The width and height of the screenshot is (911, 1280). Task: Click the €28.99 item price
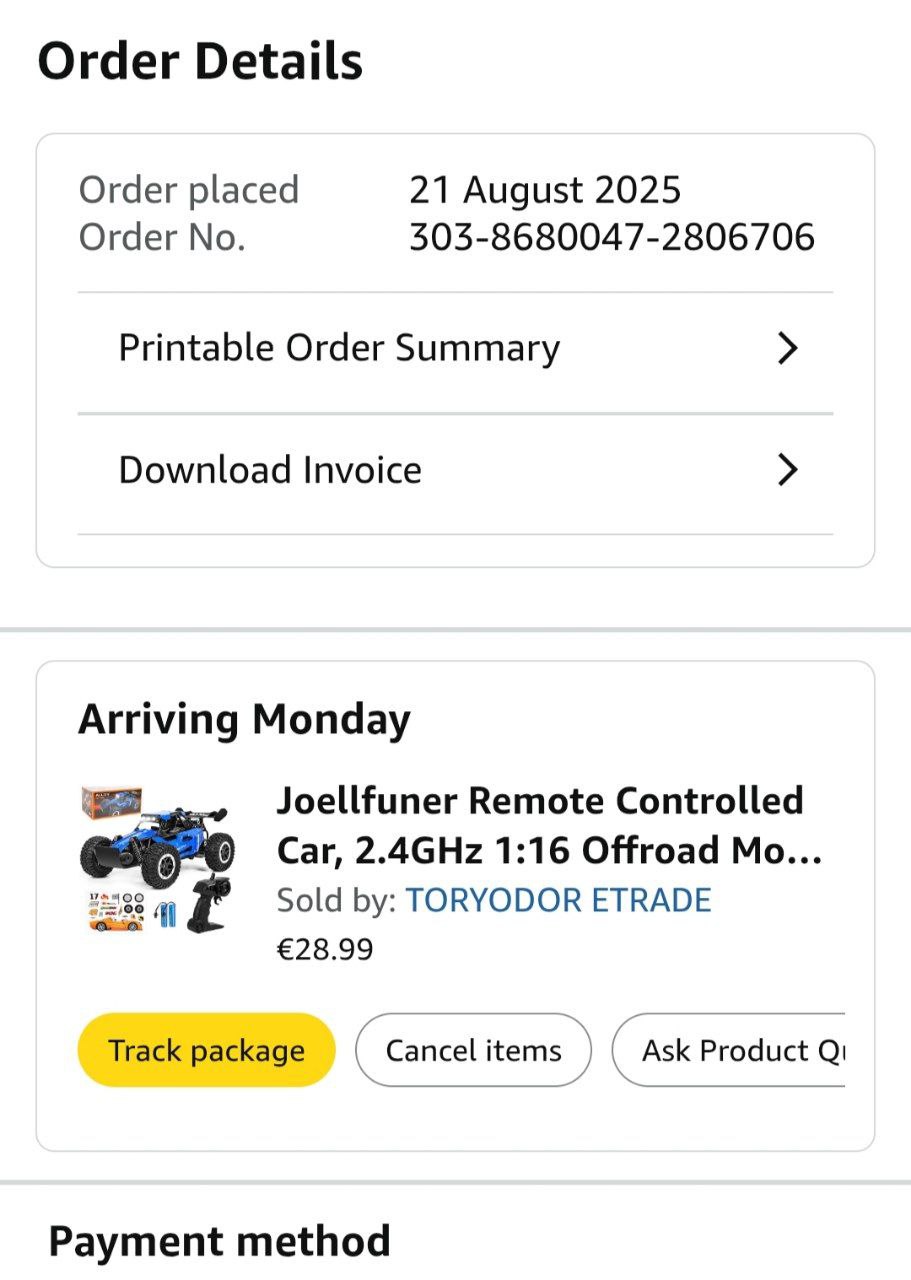pos(324,948)
